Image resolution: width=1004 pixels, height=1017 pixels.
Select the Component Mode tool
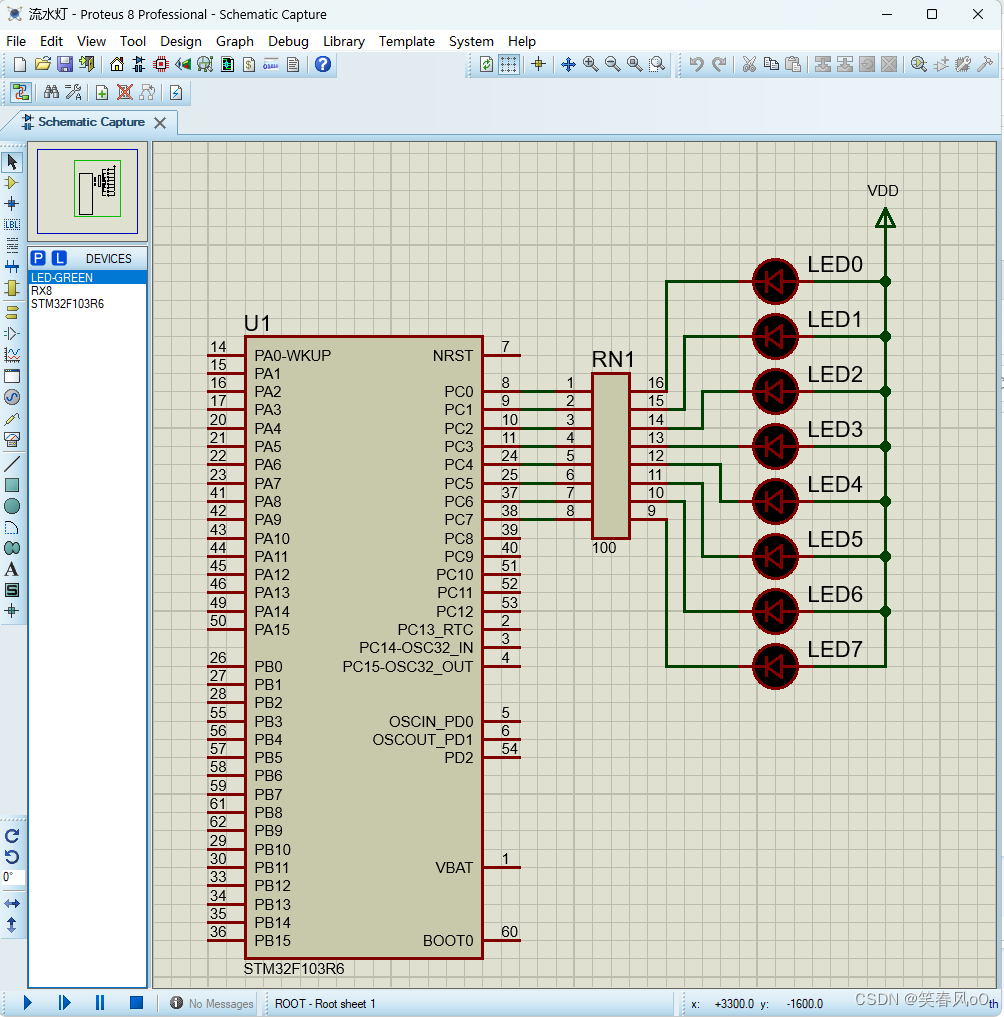point(12,184)
